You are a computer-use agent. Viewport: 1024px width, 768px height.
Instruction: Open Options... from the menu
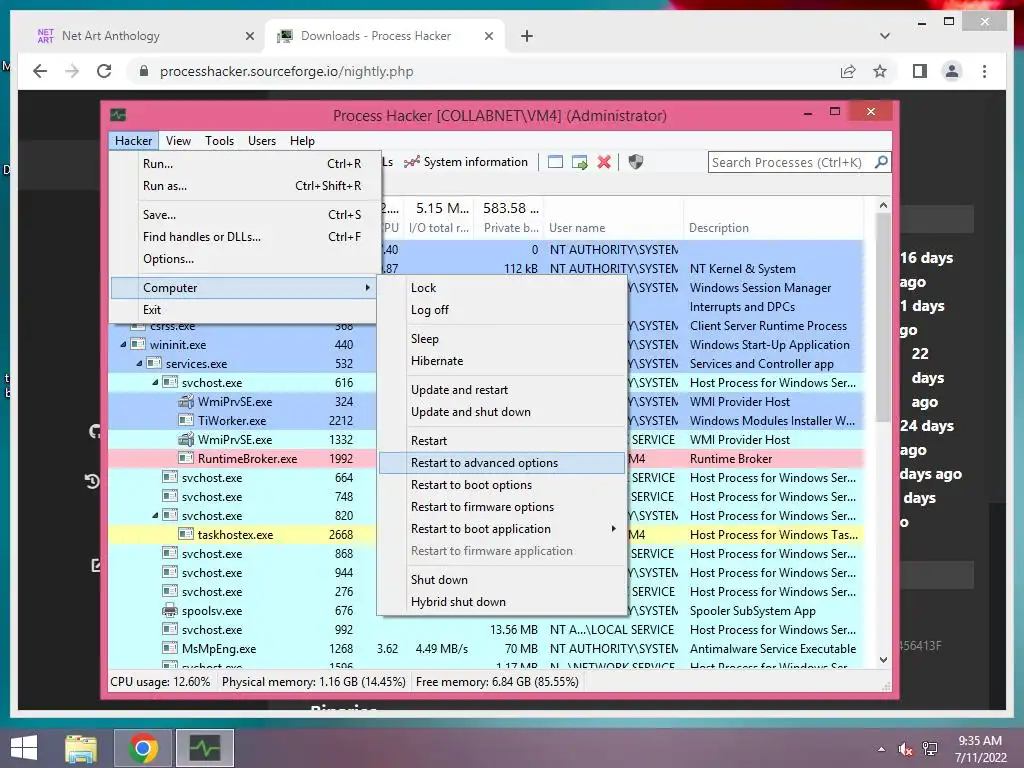(x=244, y=259)
